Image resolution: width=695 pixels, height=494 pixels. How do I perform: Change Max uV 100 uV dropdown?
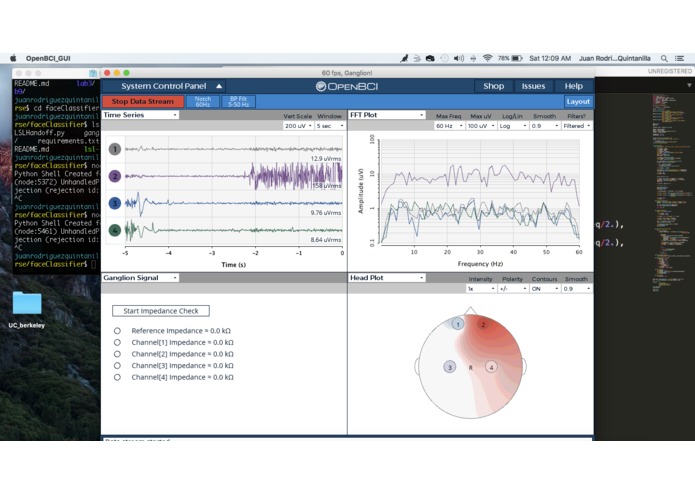click(x=481, y=126)
